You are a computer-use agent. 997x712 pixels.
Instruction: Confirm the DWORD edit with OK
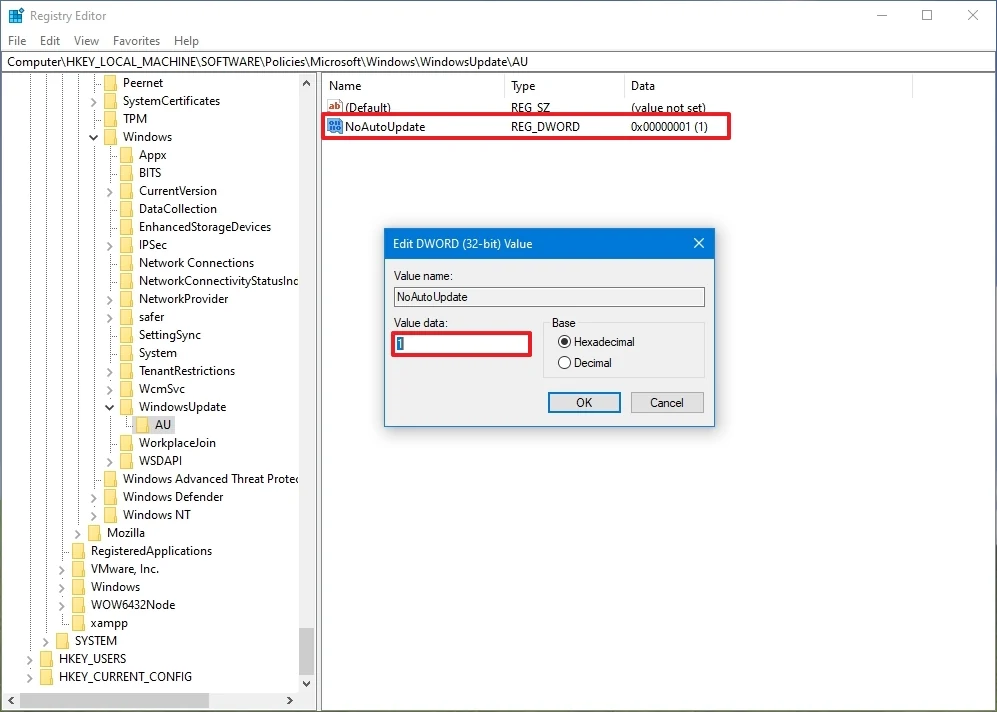[584, 402]
